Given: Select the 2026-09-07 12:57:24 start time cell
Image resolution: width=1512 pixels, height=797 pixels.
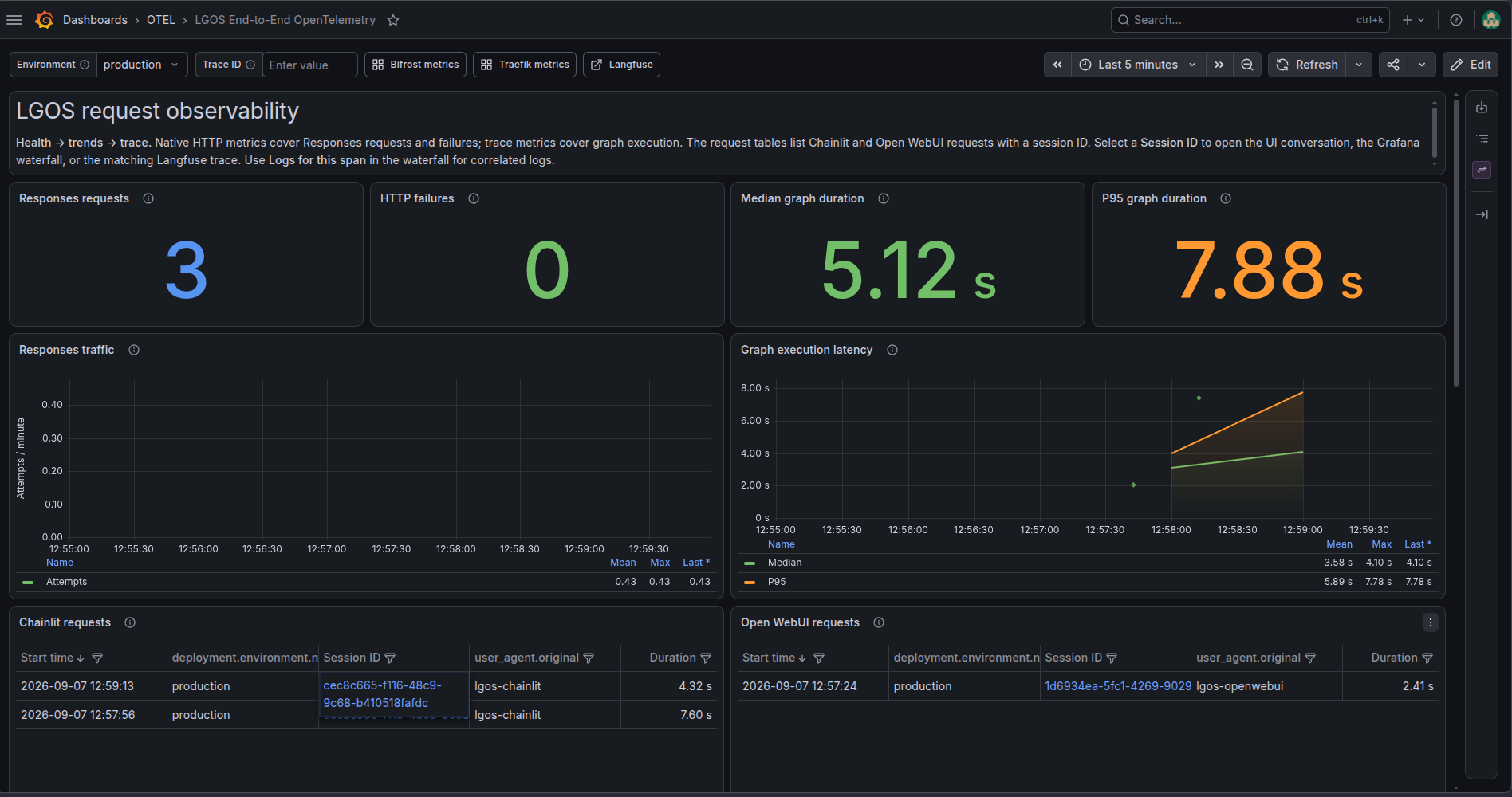Looking at the screenshot, I should click(813, 686).
